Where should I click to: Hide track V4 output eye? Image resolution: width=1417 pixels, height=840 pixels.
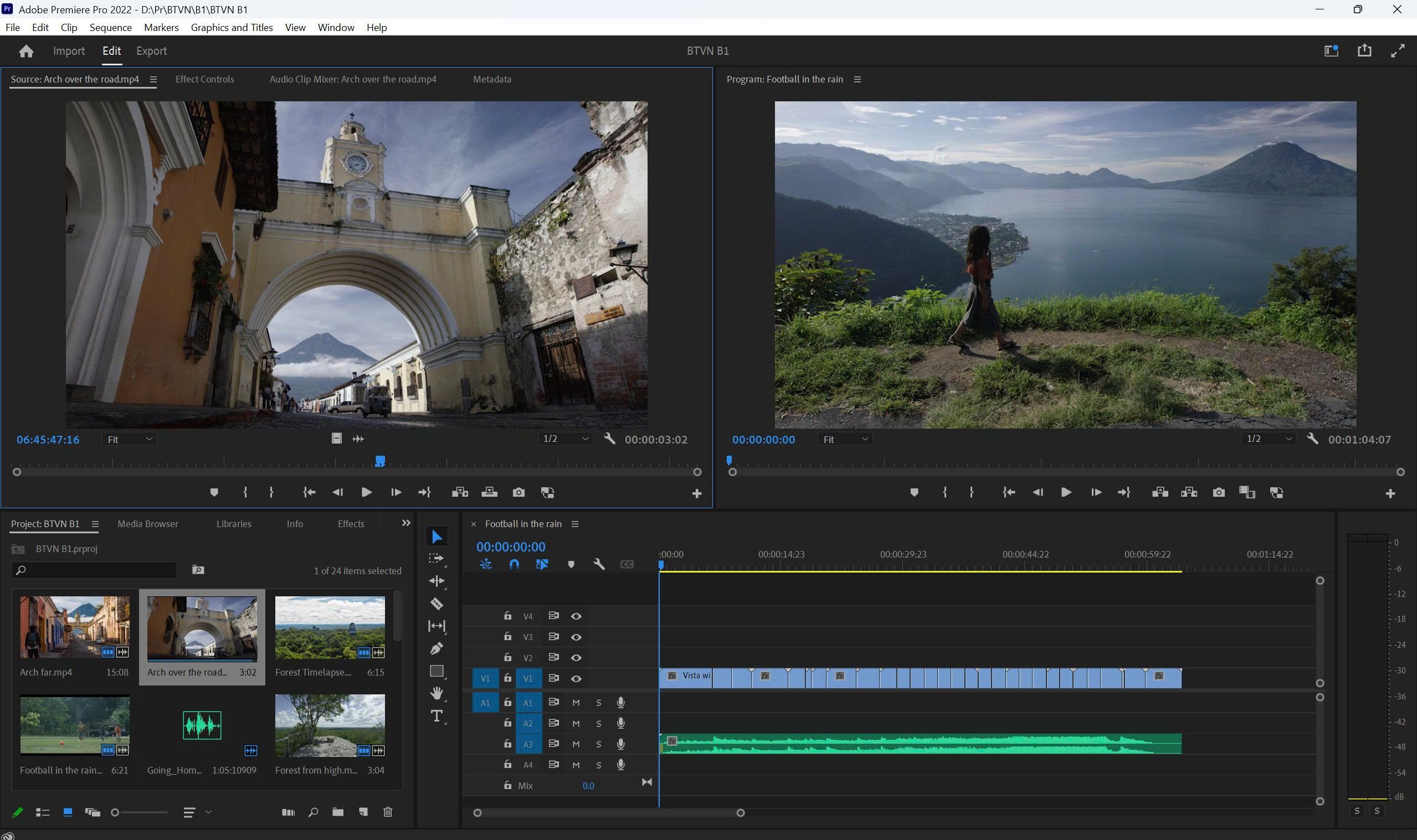pyautogui.click(x=576, y=616)
